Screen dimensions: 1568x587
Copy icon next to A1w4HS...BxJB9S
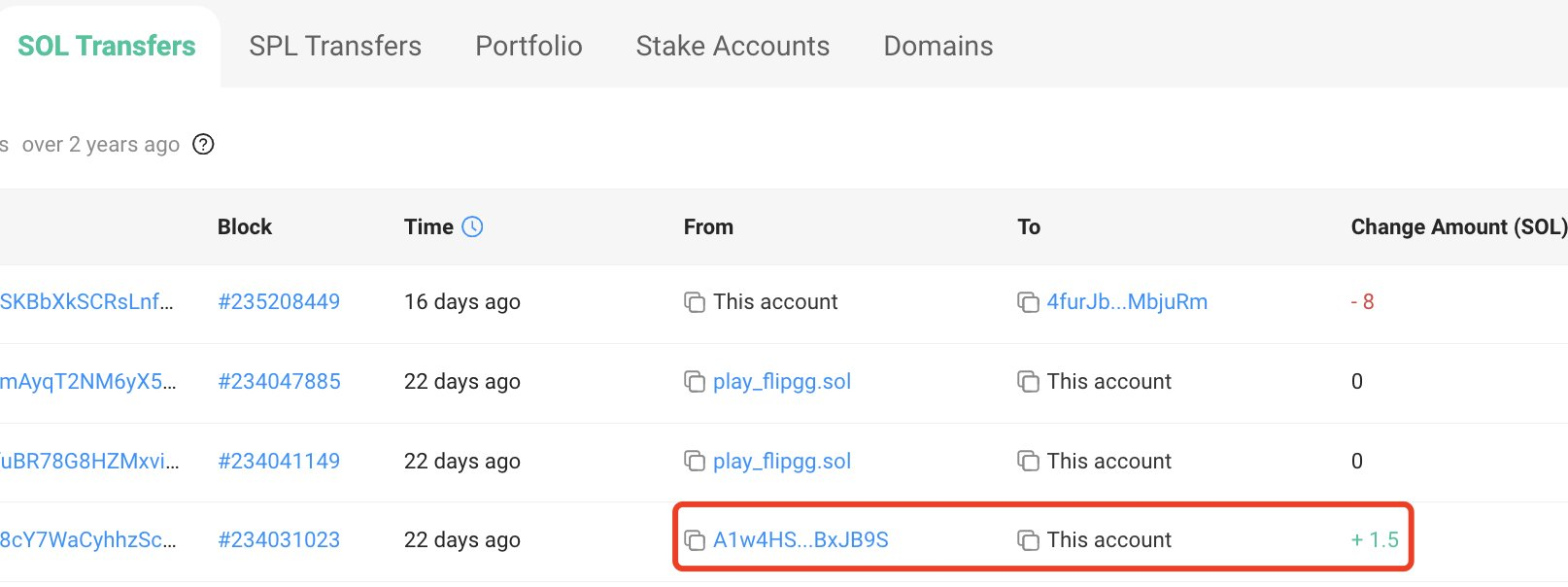[x=695, y=540]
